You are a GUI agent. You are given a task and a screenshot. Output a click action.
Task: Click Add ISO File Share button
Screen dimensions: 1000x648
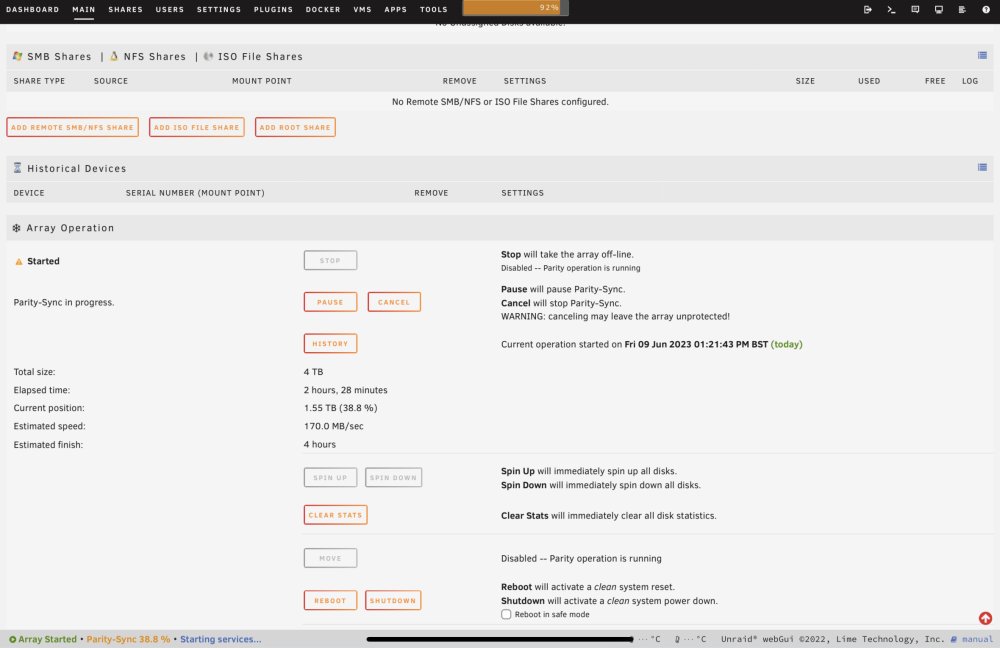[196, 127]
